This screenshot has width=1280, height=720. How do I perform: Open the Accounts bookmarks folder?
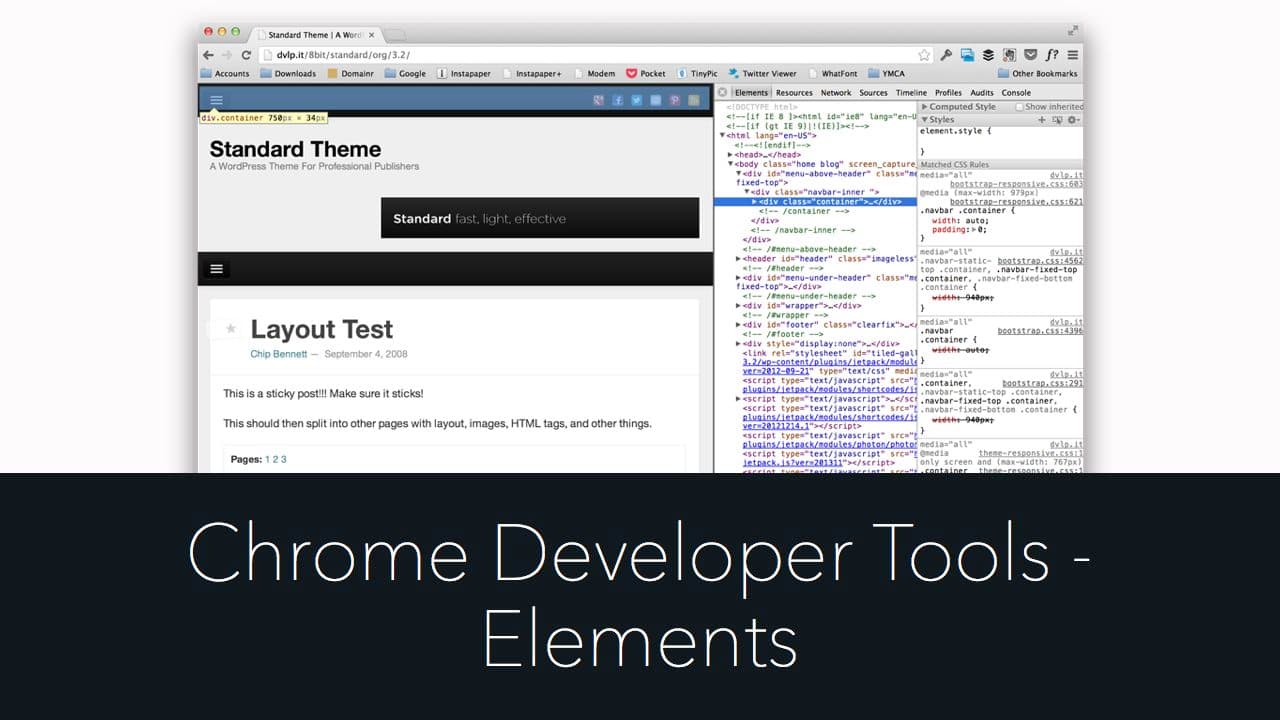click(225, 73)
